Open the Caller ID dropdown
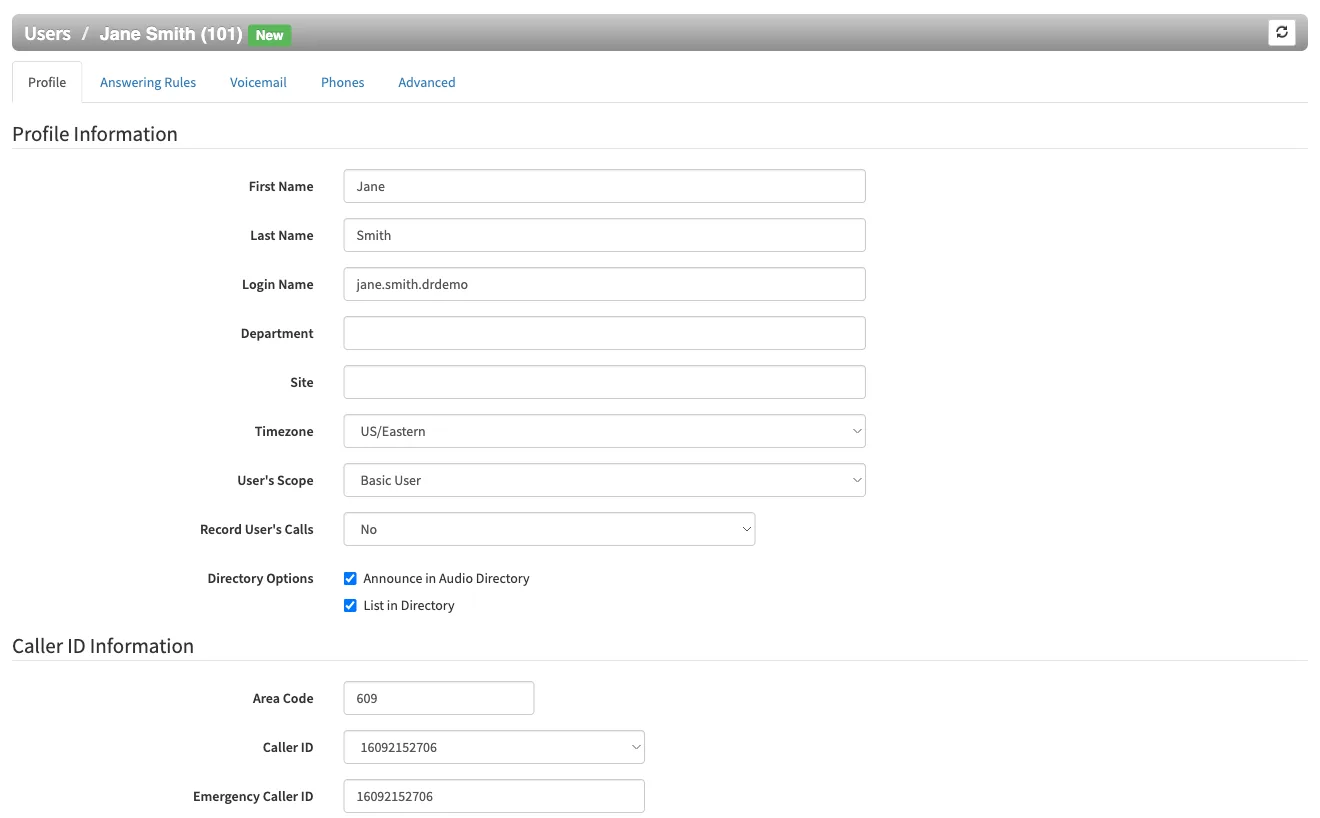Viewport: 1320px width, 818px height. pyautogui.click(x=494, y=747)
